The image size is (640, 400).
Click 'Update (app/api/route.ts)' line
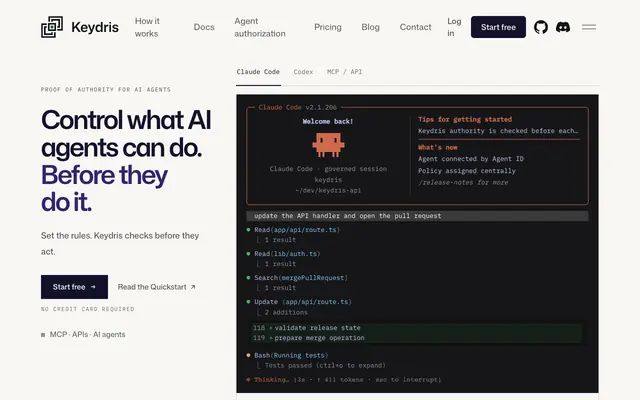302,302
